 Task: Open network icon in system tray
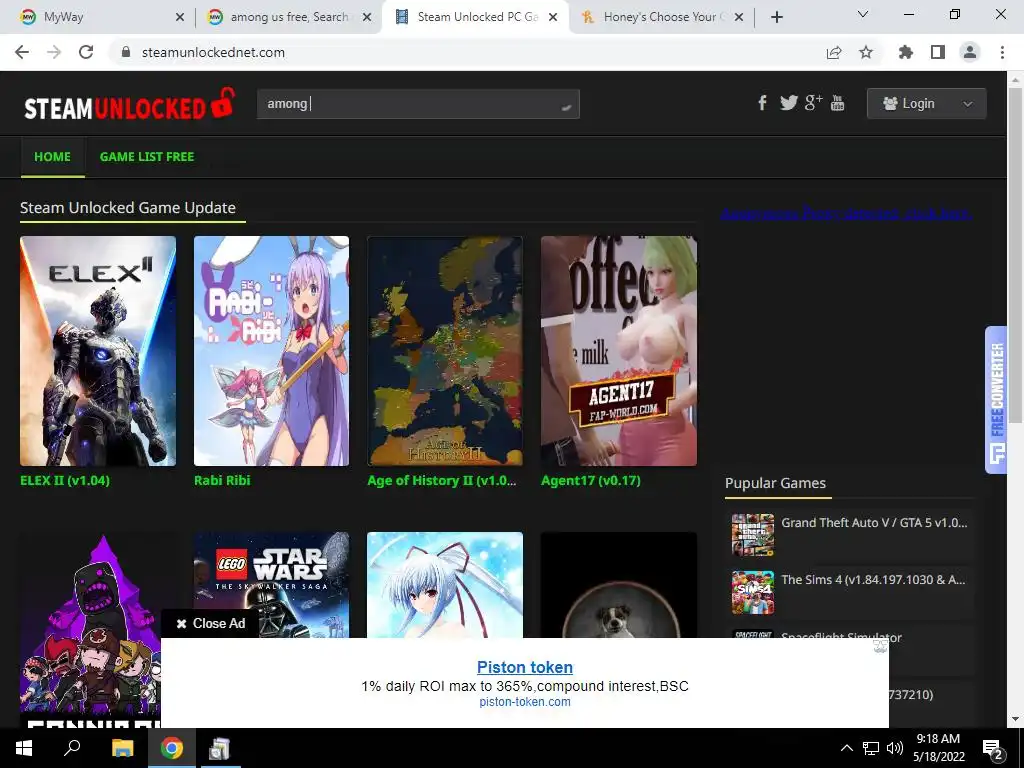pos(871,748)
